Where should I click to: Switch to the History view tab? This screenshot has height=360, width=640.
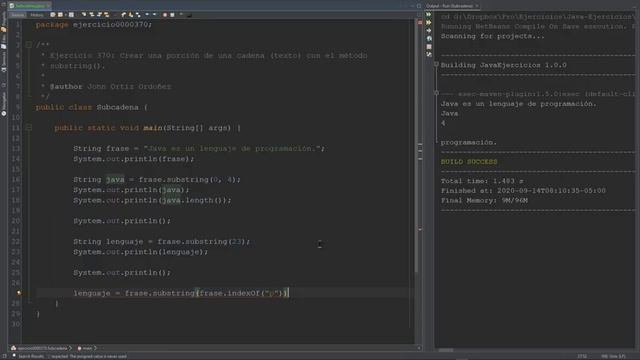[36, 15]
